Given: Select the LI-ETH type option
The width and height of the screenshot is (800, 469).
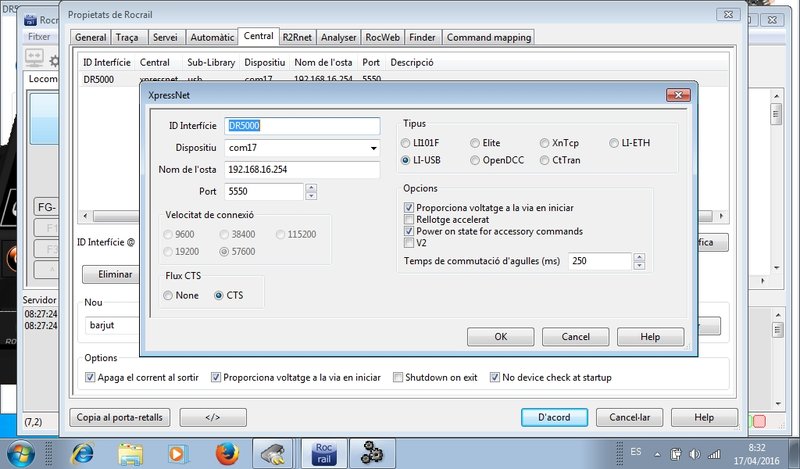Looking at the screenshot, I should click(x=614, y=143).
